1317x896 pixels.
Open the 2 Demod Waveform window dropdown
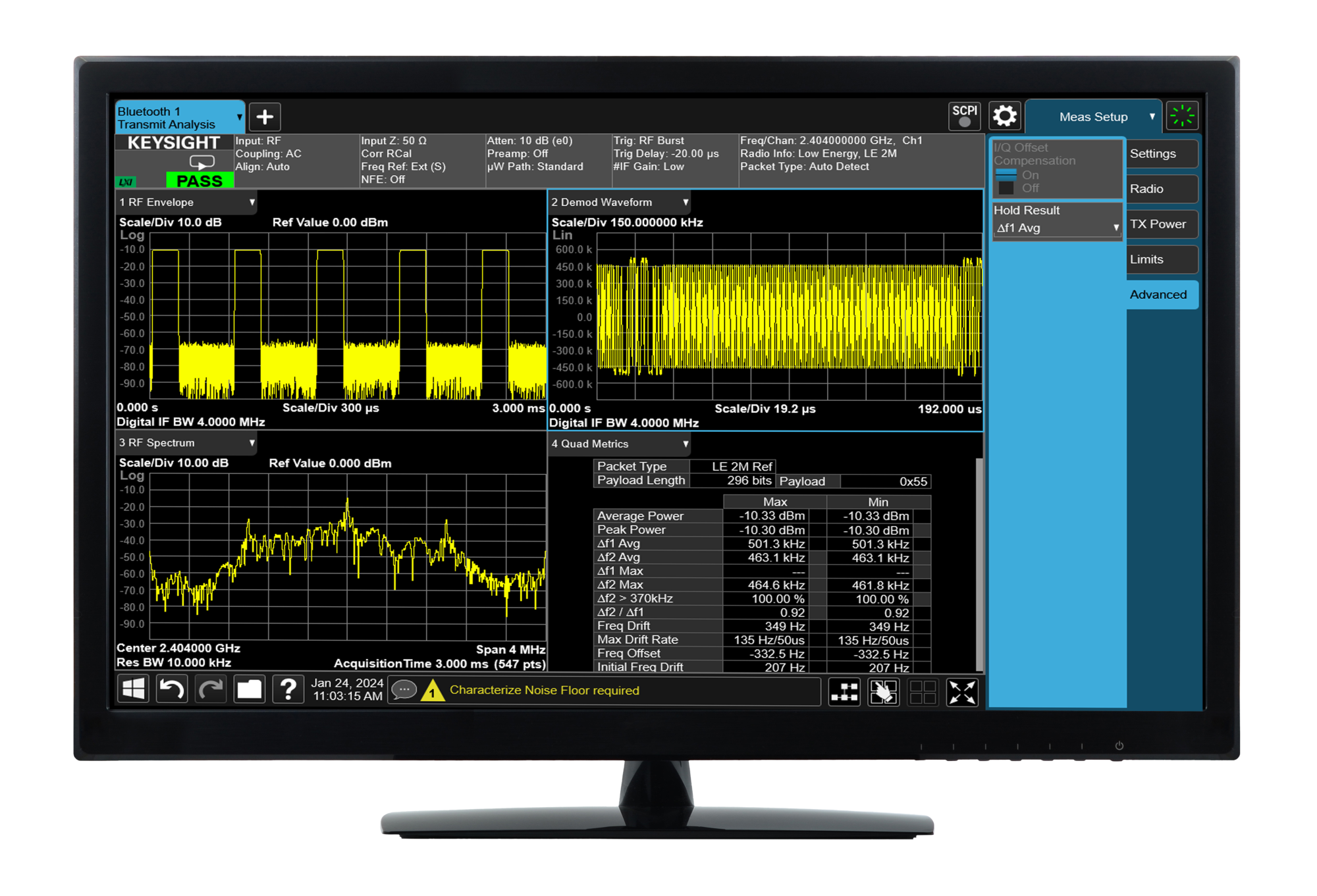pyautogui.click(x=620, y=202)
